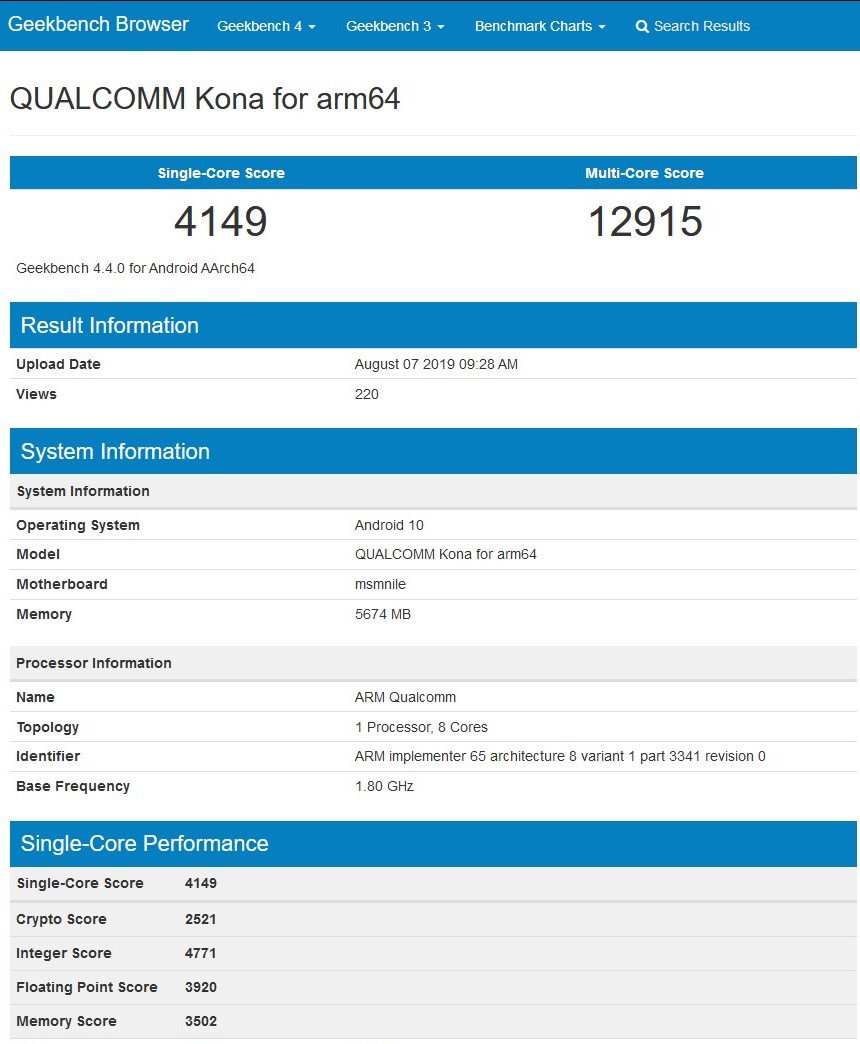Expand the Geekbench 4 dropdown menu
The image size is (860, 1044).
(266, 26)
